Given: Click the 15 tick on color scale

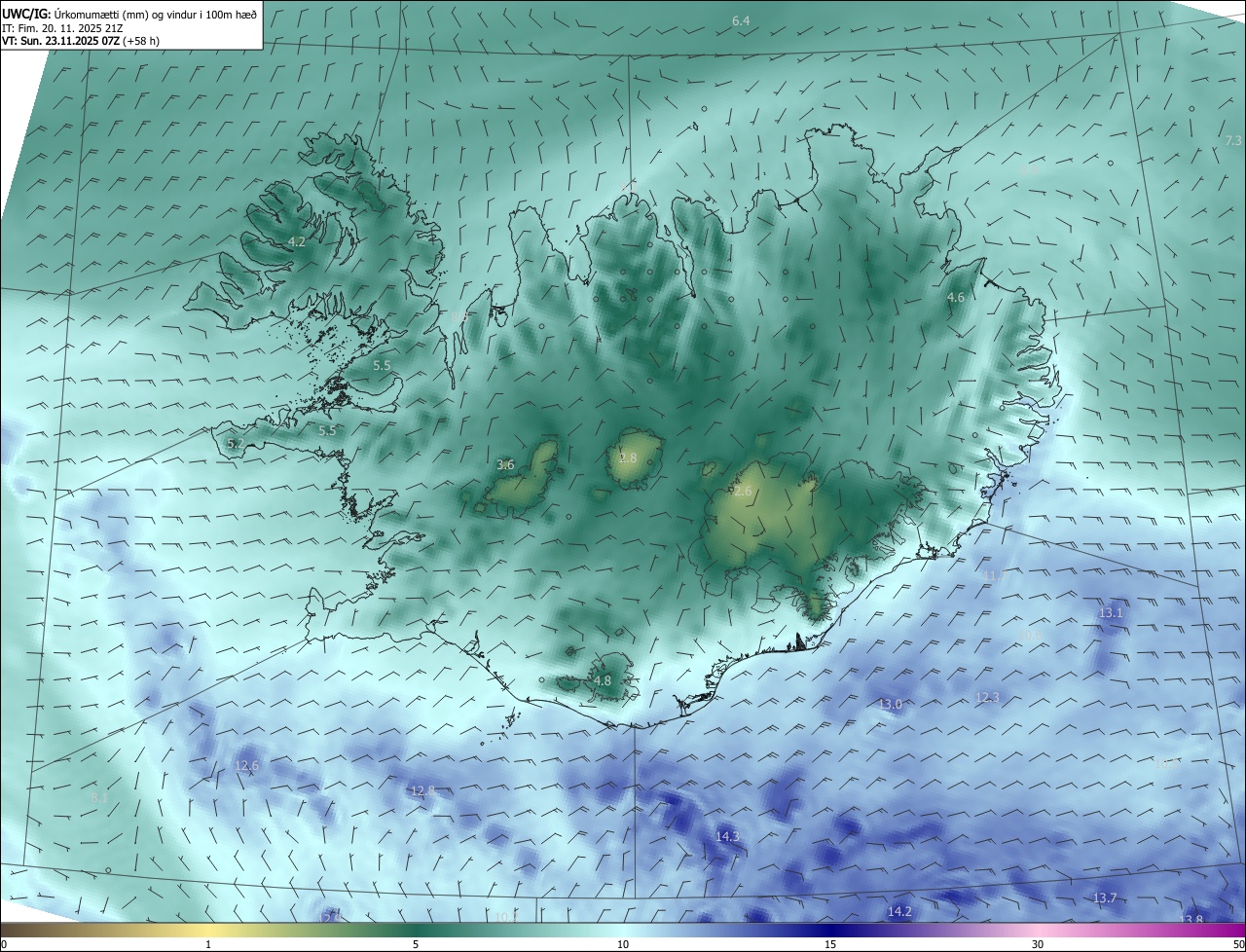Looking at the screenshot, I should [830, 944].
